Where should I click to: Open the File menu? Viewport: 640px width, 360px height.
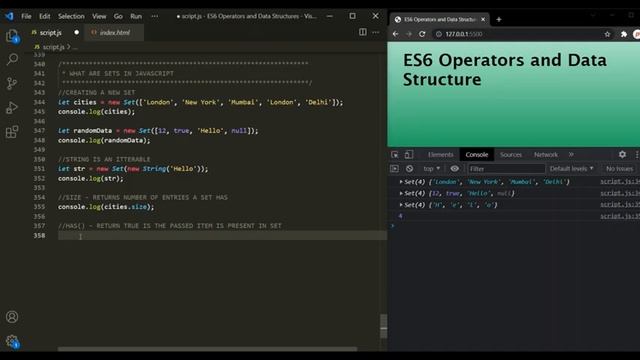point(26,16)
